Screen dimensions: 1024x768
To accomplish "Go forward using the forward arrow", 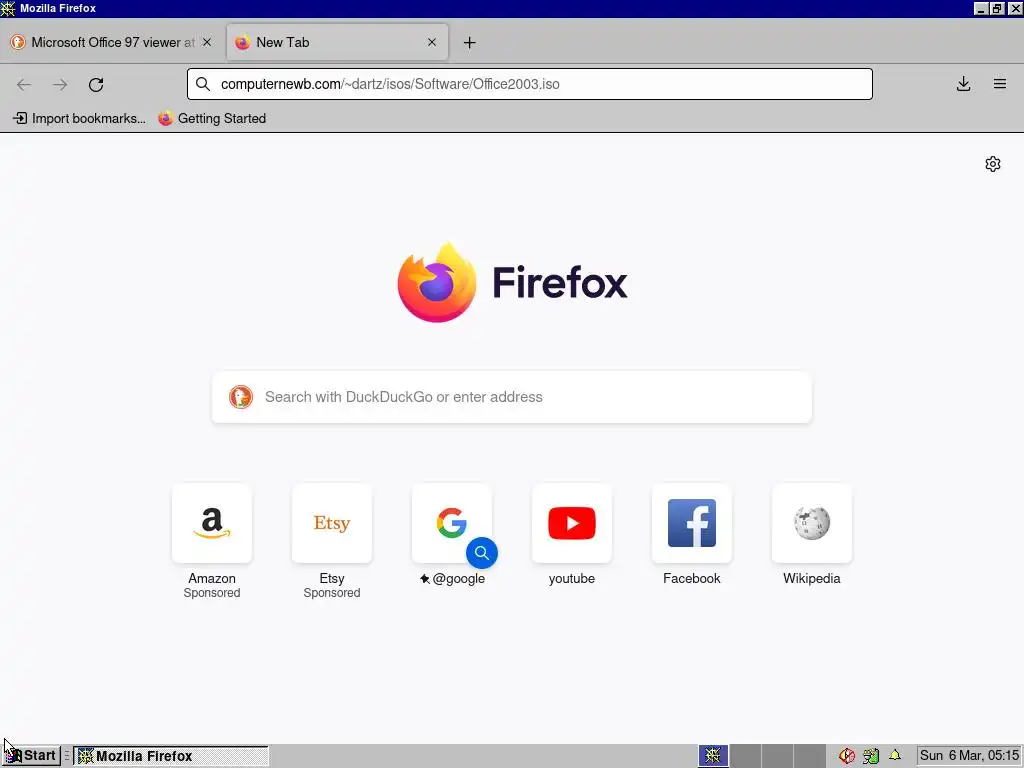I will point(60,84).
